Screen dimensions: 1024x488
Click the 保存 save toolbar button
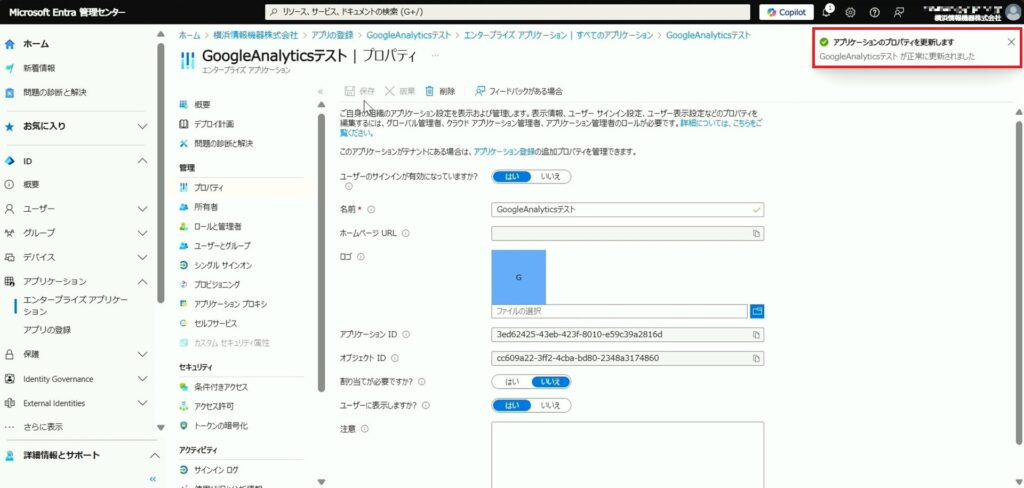pyautogui.click(x=359, y=91)
